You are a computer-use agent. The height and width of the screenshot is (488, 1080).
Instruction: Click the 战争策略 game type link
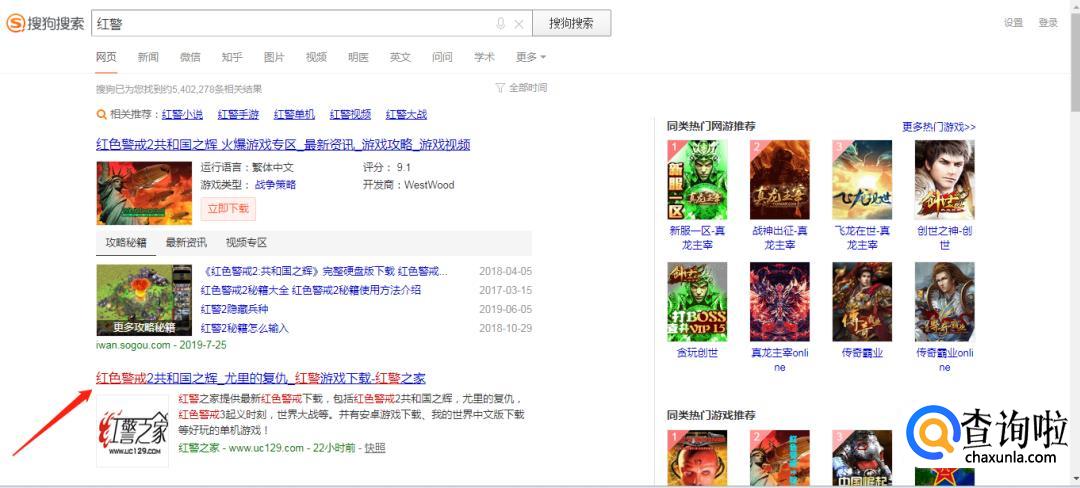[276, 184]
